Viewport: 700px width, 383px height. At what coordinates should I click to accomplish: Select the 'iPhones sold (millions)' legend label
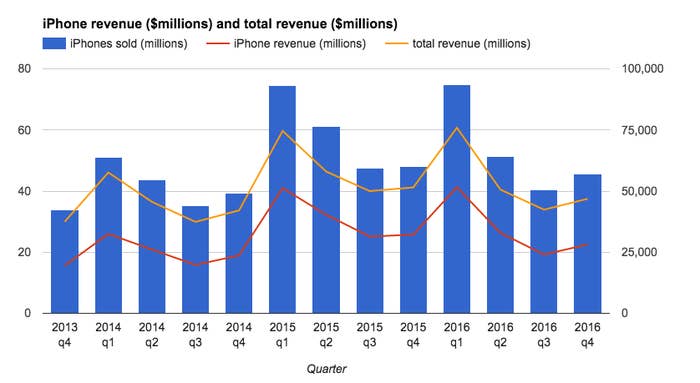pyautogui.click(x=129, y=44)
